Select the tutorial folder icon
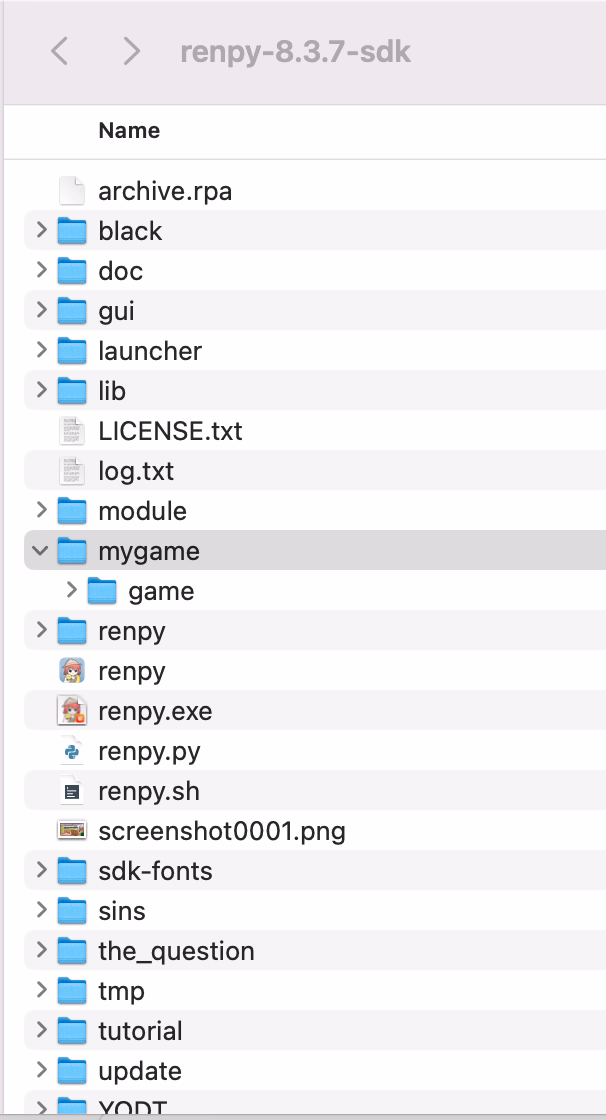Image resolution: width=606 pixels, height=1120 pixels. pyautogui.click(x=71, y=1031)
